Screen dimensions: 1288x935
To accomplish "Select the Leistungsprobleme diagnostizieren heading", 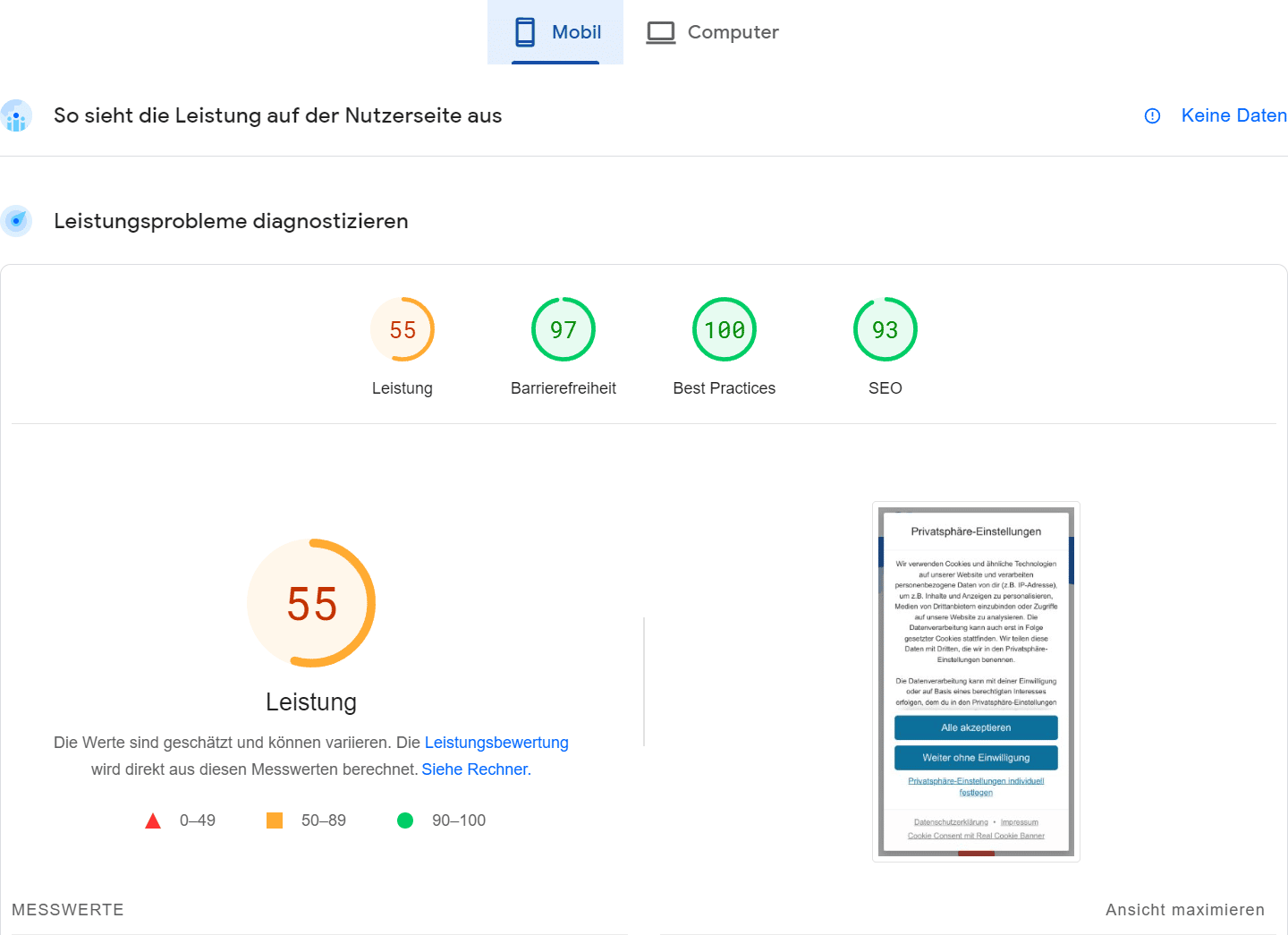I will point(231,221).
